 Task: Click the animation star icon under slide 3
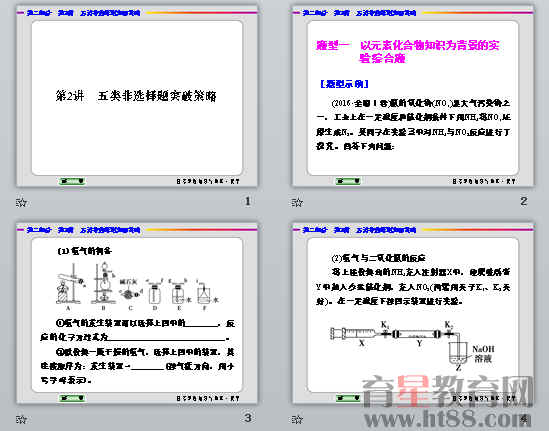coord(21,419)
